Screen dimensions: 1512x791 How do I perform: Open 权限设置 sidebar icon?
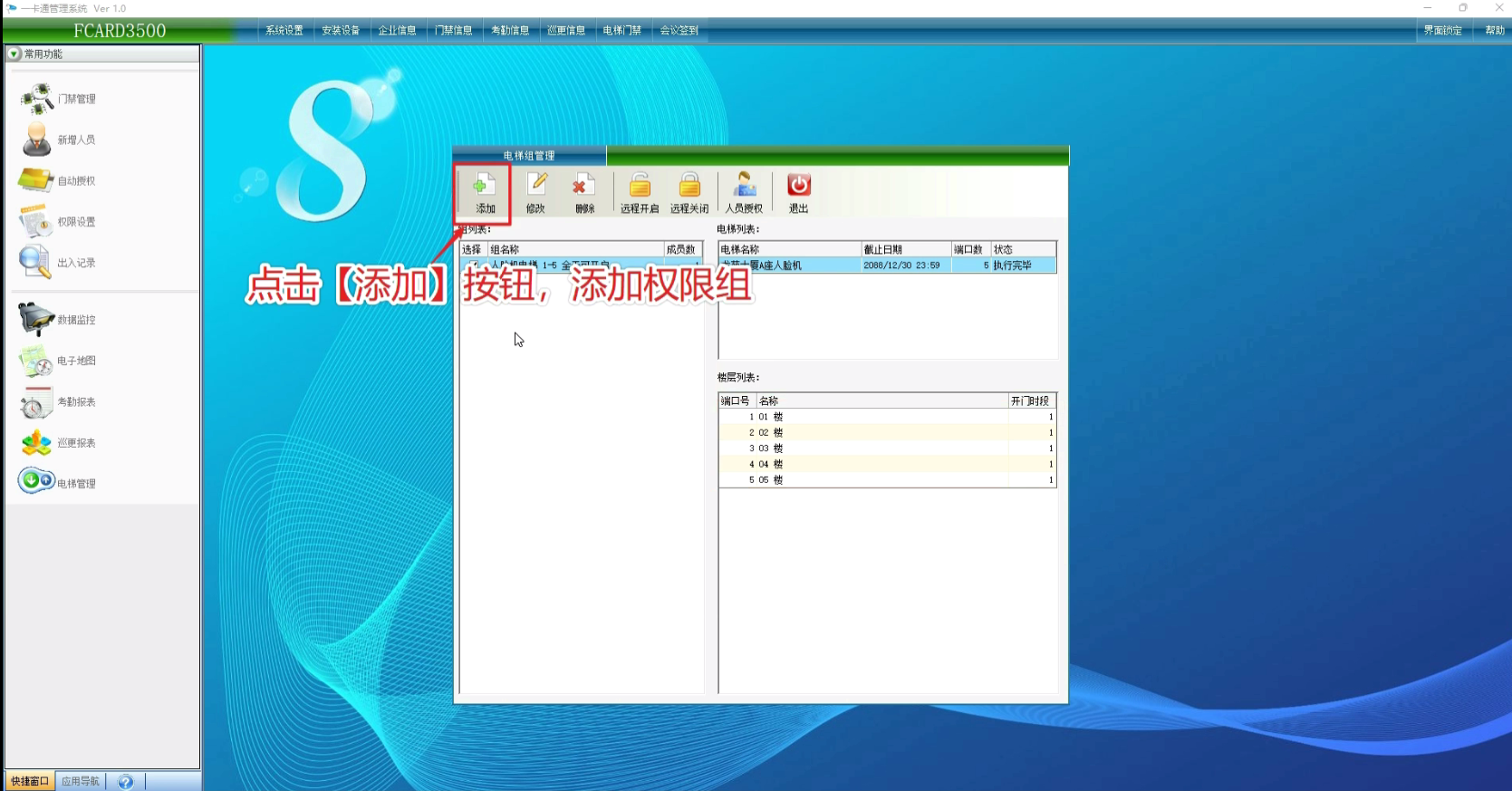pos(36,221)
